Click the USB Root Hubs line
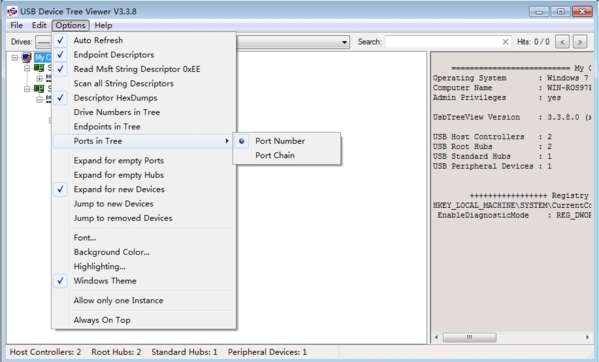This screenshot has height=362, width=599. (x=492, y=147)
